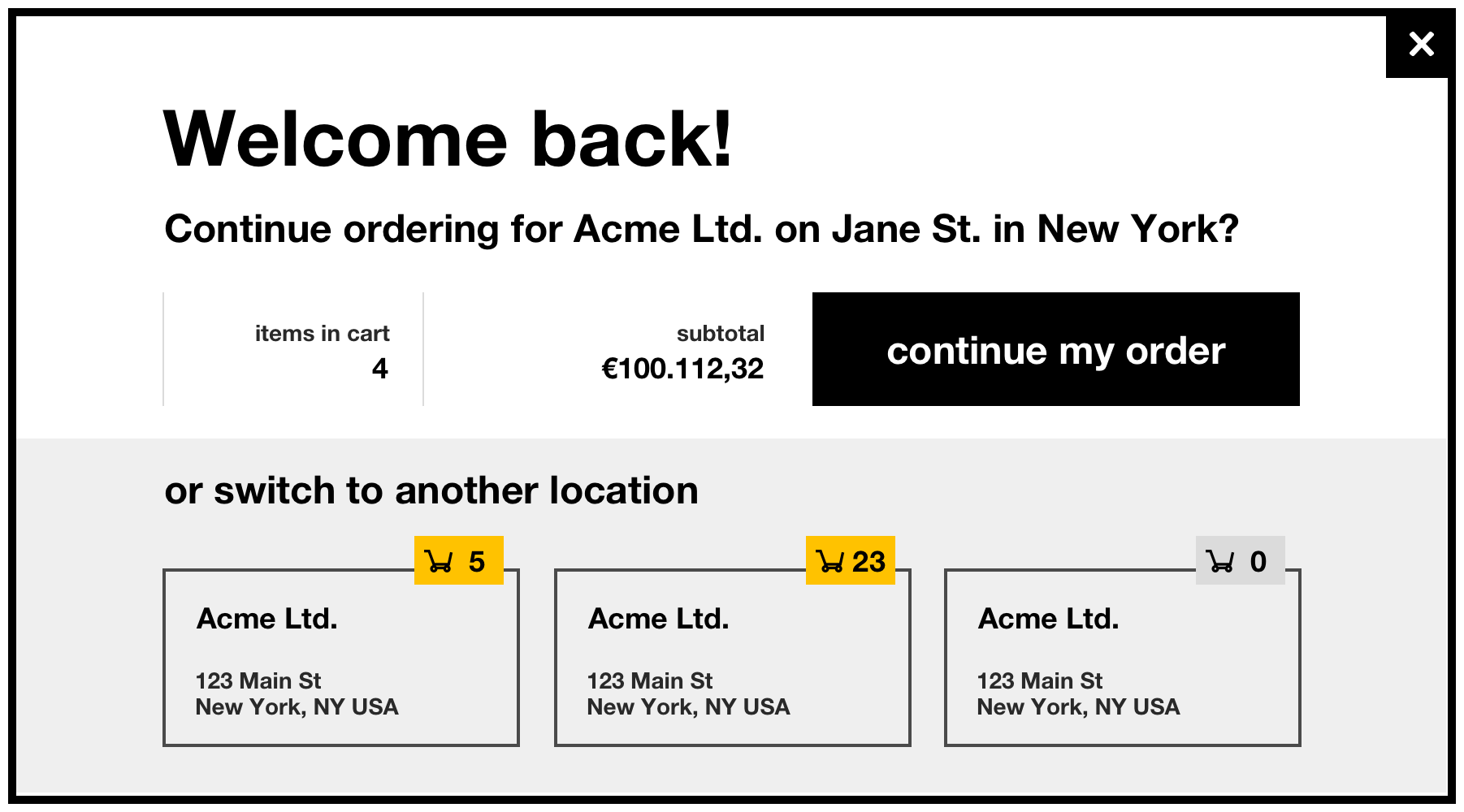Click the items in cart count 4
The height and width of the screenshot is (812, 1464).
(x=380, y=369)
